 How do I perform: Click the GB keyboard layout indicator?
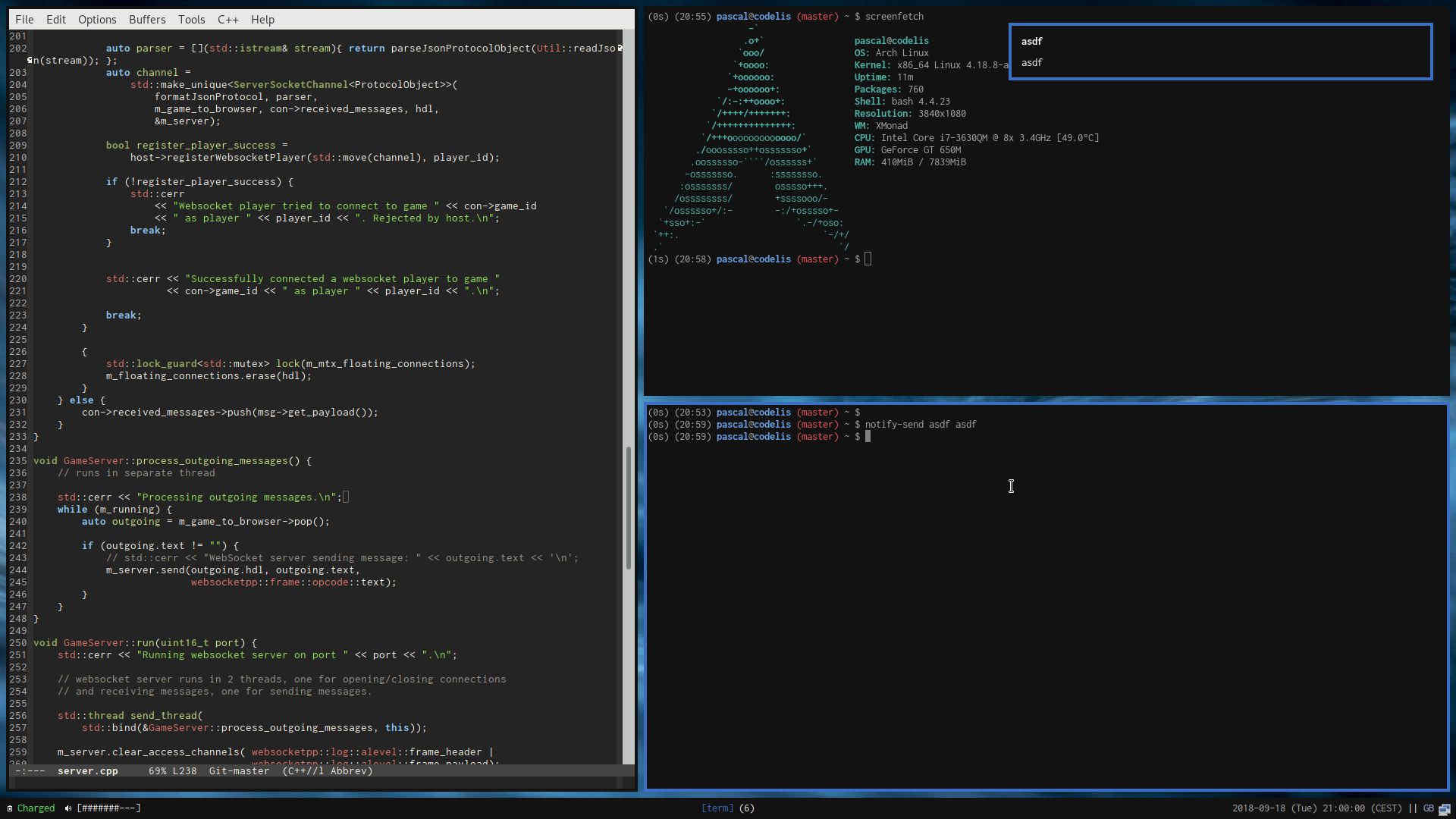pos(1428,808)
